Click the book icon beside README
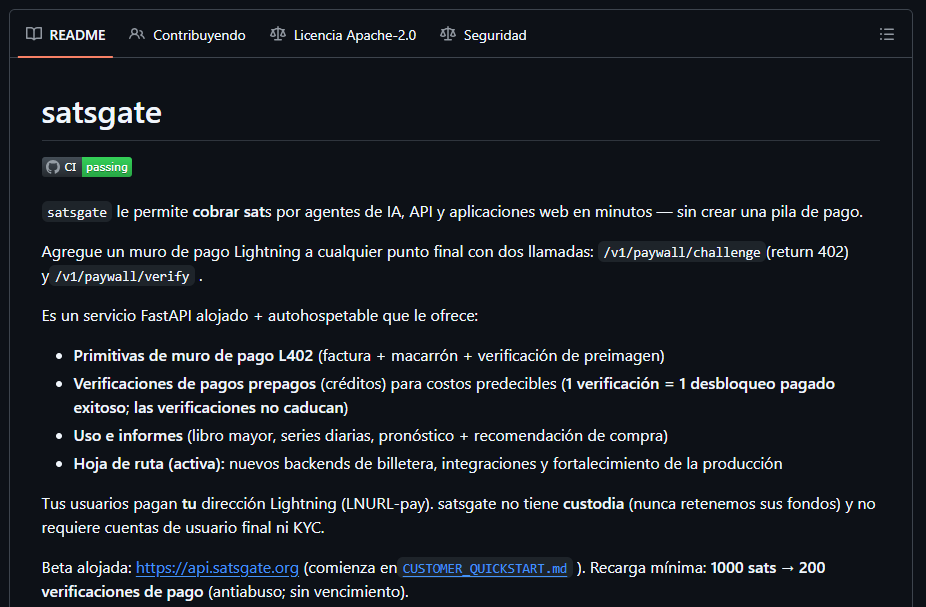Viewport: 926px width, 607px height. [34, 34]
